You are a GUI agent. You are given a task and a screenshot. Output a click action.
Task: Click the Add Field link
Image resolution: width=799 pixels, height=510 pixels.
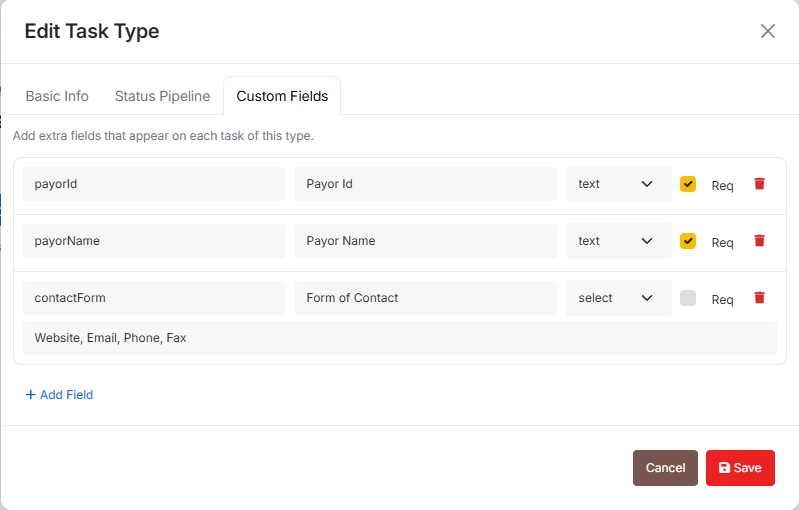coord(59,395)
